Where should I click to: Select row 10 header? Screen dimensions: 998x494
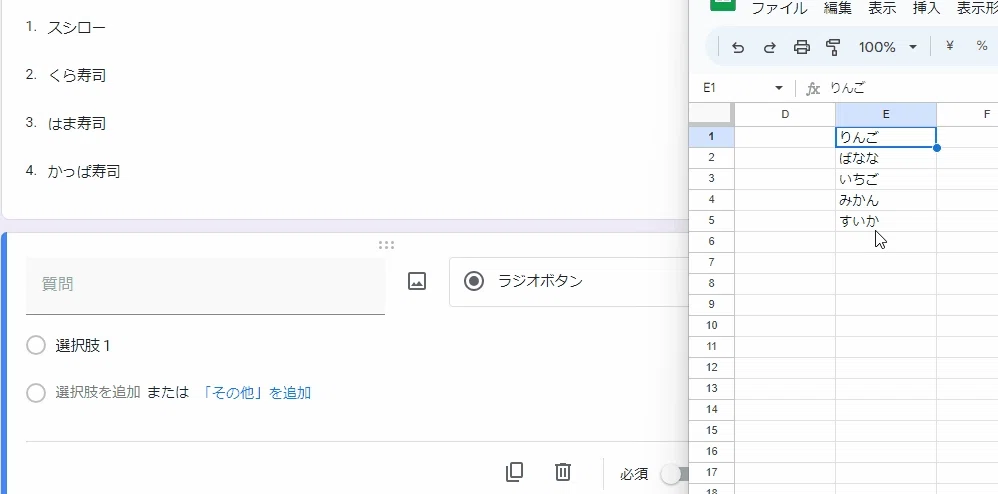[712, 325]
